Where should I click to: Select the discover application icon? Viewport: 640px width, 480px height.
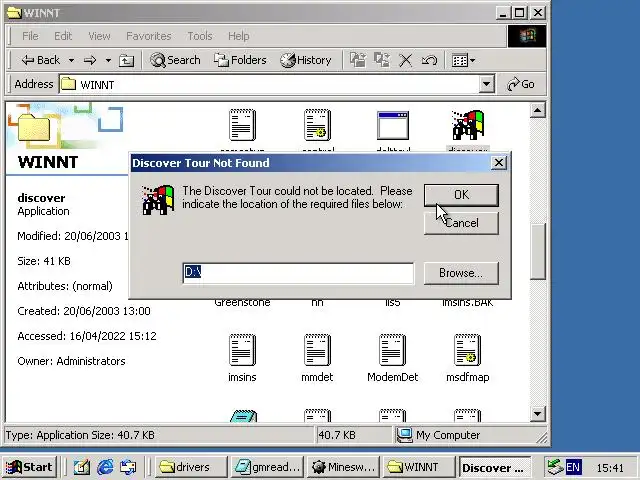pos(468,125)
